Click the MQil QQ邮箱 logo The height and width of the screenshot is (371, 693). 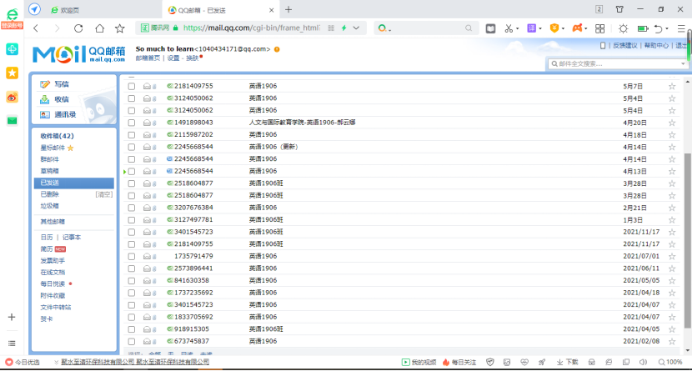79,54
